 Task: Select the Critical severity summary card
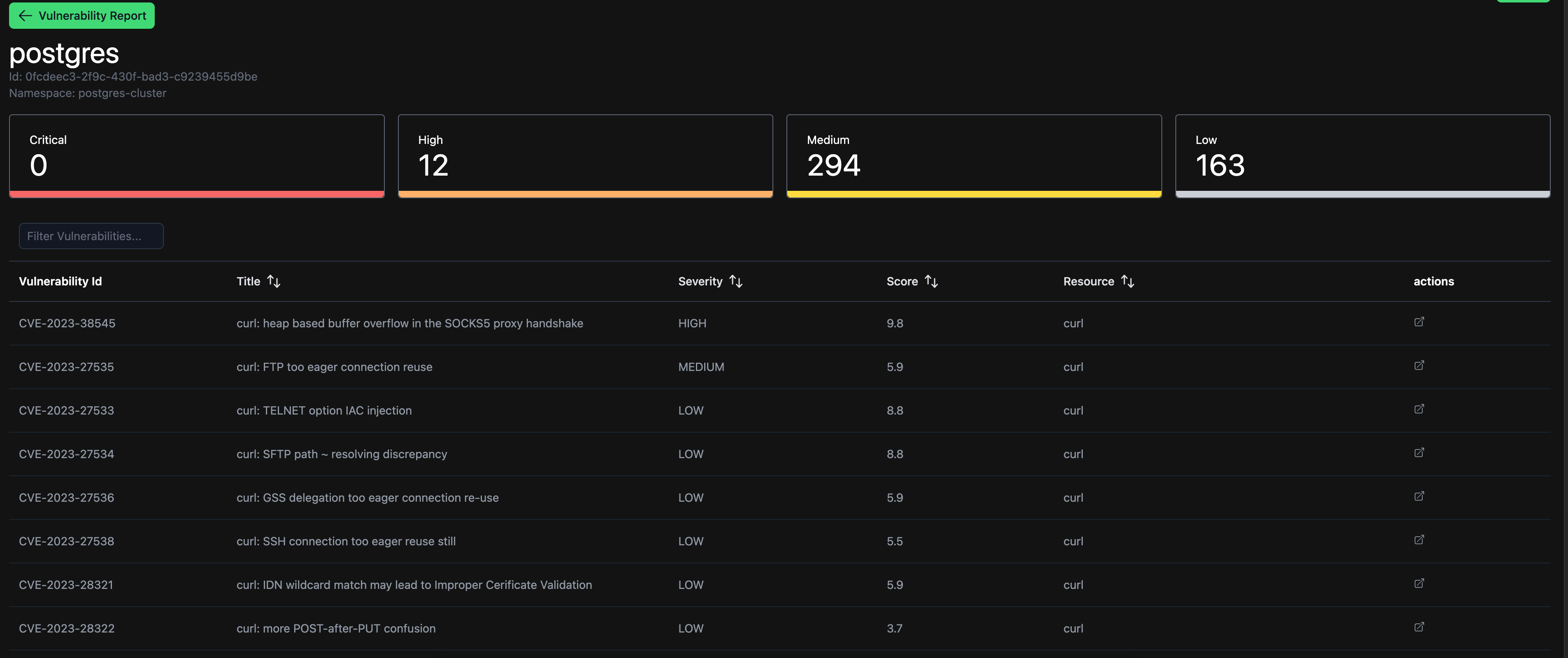(x=196, y=156)
